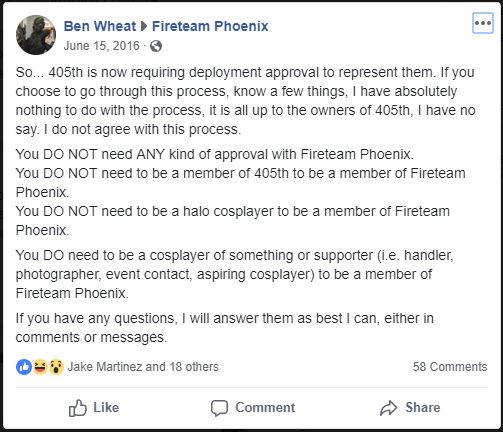The image size is (503, 432).
Task: Click the globe public privacy icon
Action: tap(156, 46)
